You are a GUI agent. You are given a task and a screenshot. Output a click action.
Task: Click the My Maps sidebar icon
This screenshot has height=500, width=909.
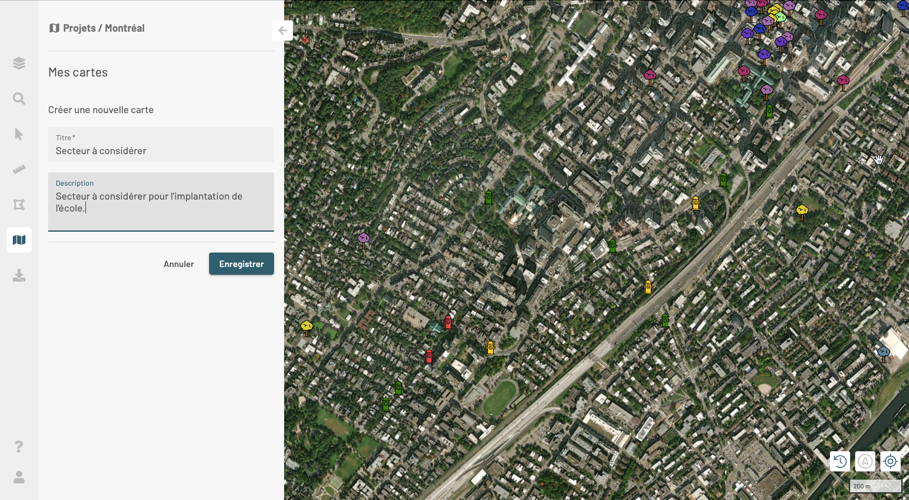19,240
